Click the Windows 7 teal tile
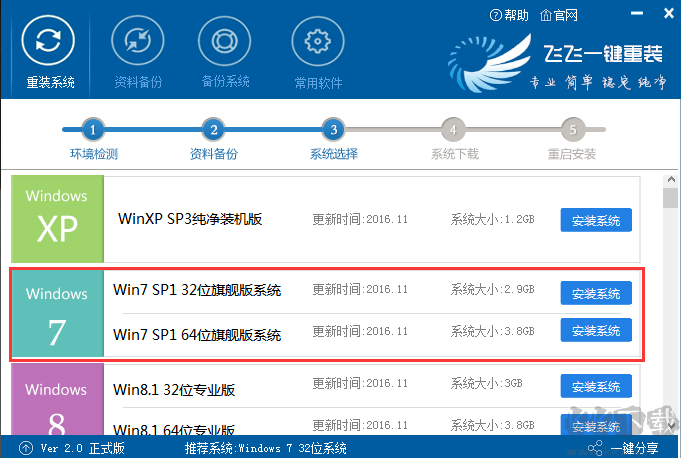The height and width of the screenshot is (458, 681). click(58, 313)
